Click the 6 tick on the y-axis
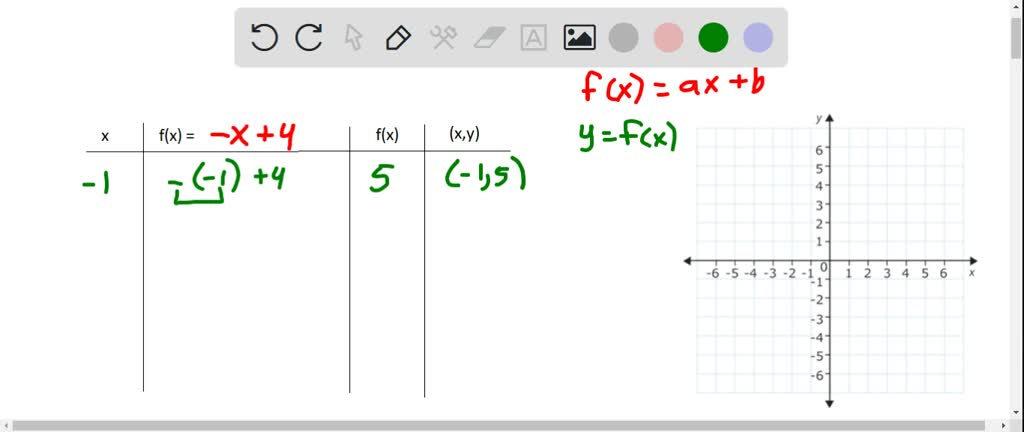Image resolution: width=1024 pixels, height=432 pixels. pos(819,148)
